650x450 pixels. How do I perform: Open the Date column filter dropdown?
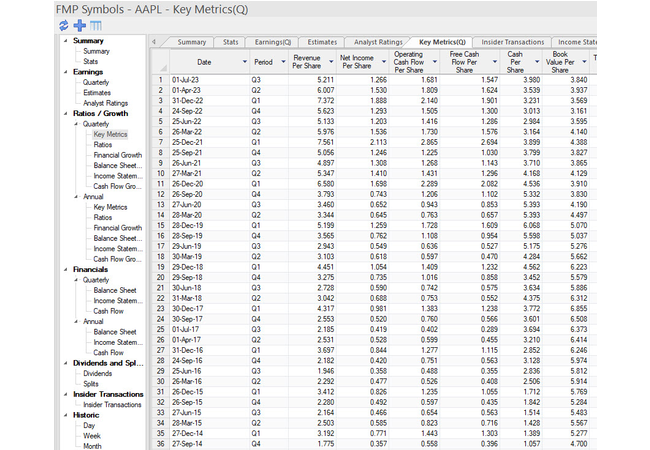coord(245,62)
